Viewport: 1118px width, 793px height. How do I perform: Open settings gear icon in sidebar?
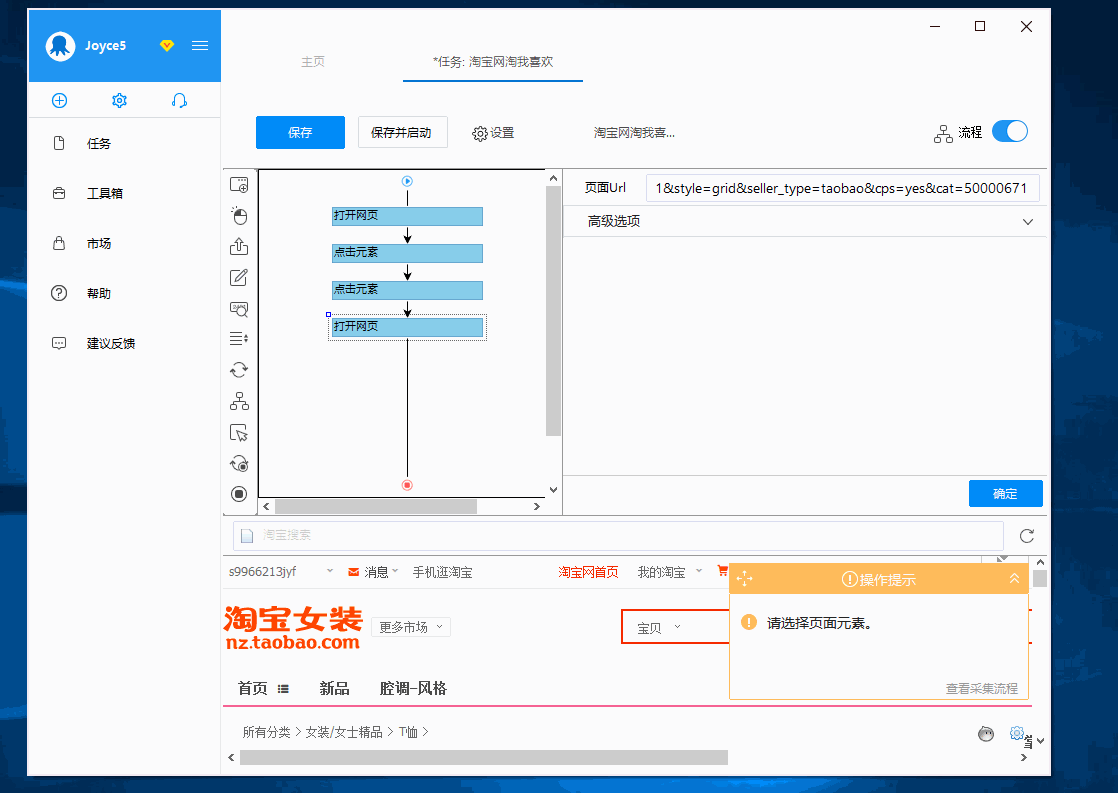point(119,101)
